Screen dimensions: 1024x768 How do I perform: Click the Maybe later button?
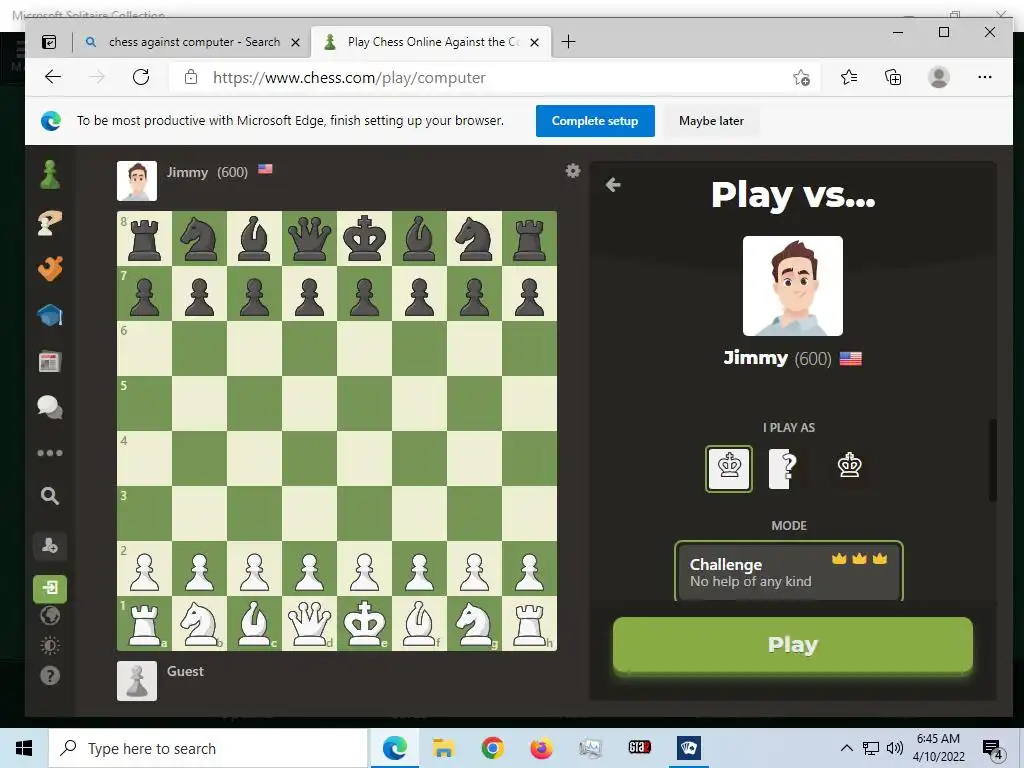click(711, 121)
